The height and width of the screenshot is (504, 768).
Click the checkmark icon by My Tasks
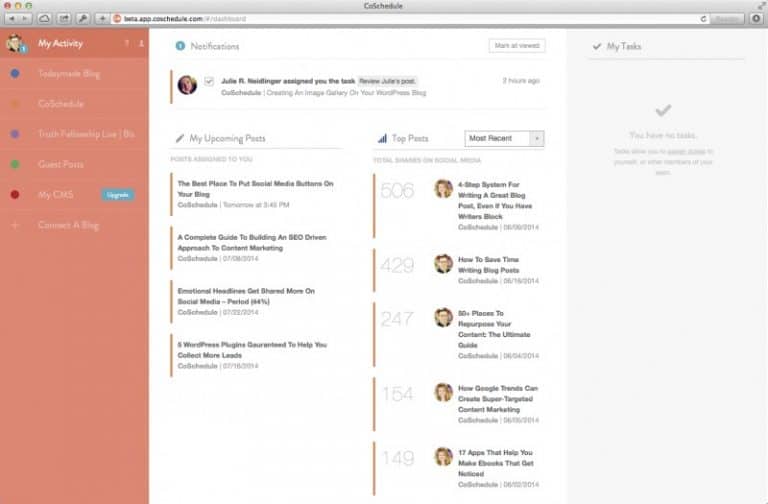click(x=597, y=46)
